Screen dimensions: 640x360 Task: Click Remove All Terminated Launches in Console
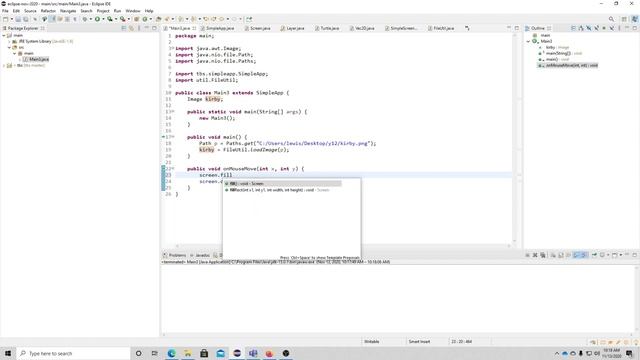pyautogui.click(x=542, y=255)
